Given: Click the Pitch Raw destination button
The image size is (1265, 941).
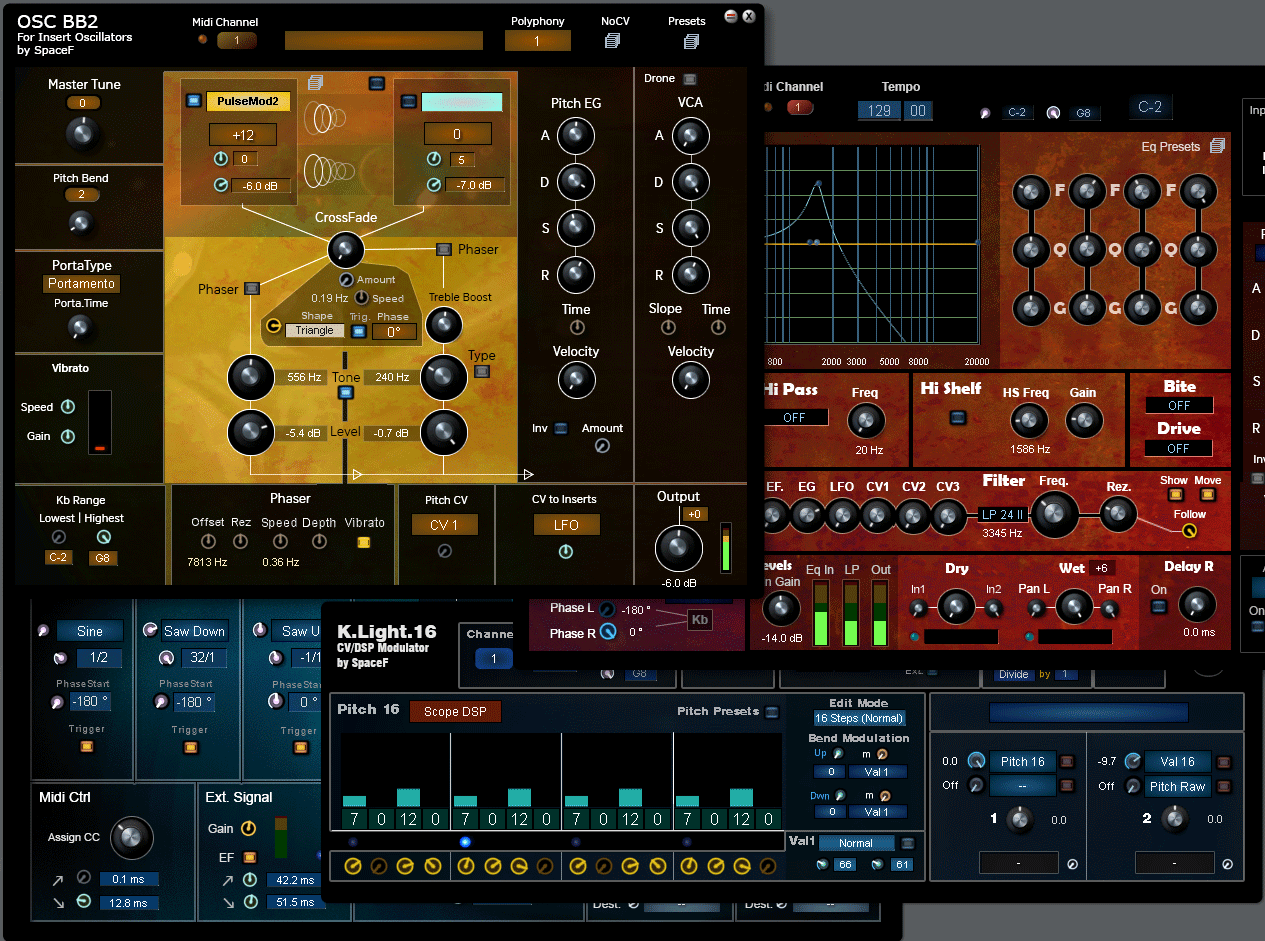Looking at the screenshot, I should coord(1177,786).
